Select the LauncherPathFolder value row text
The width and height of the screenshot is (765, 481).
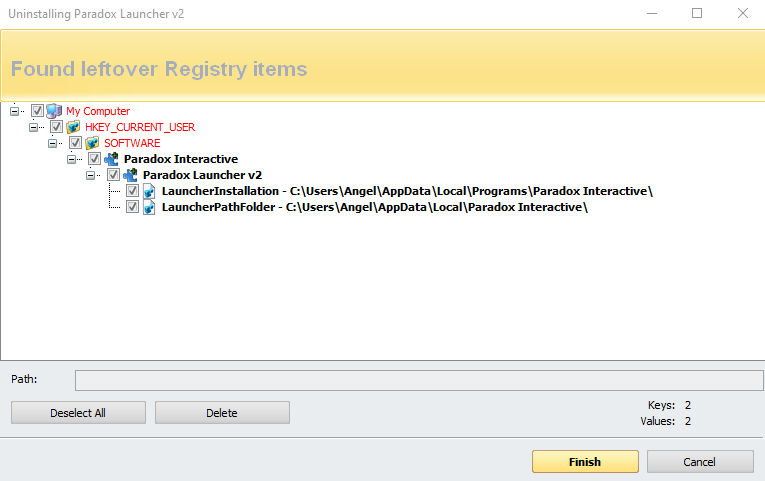375,207
